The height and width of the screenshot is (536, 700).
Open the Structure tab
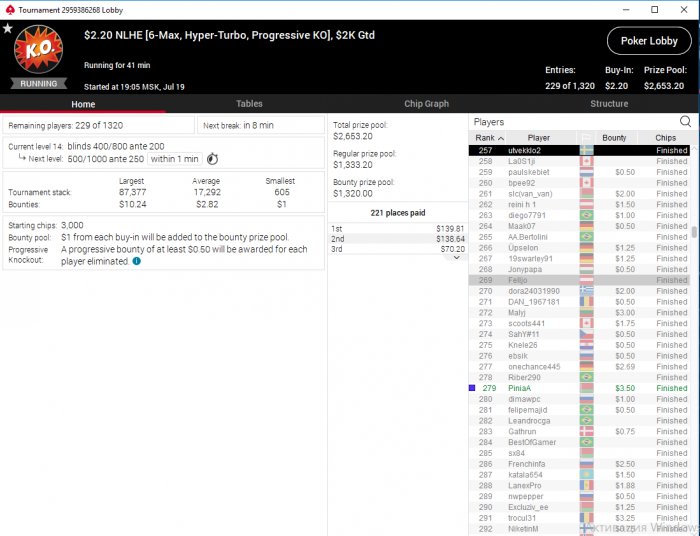609,104
